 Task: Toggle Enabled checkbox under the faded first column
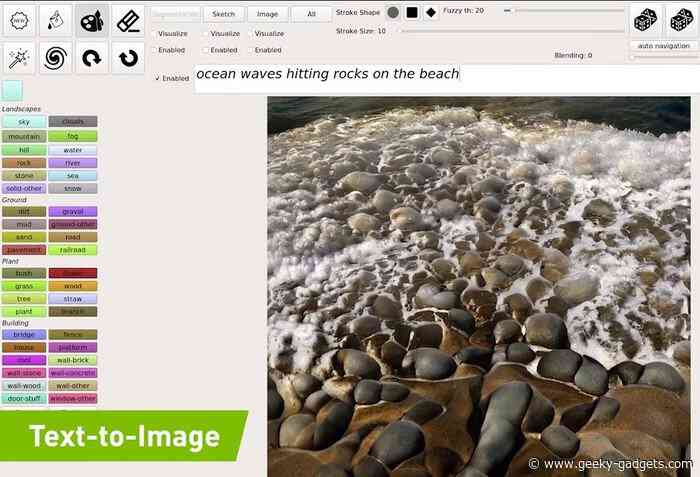tap(154, 50)
